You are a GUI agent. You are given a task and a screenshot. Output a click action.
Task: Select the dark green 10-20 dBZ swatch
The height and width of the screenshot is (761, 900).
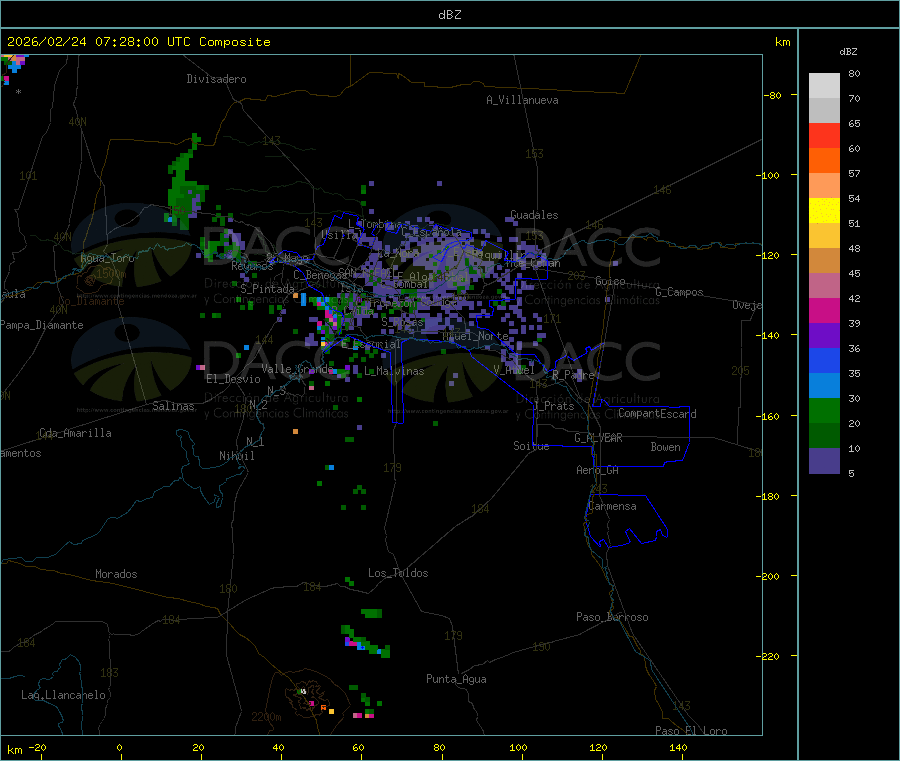coord(824,436)
